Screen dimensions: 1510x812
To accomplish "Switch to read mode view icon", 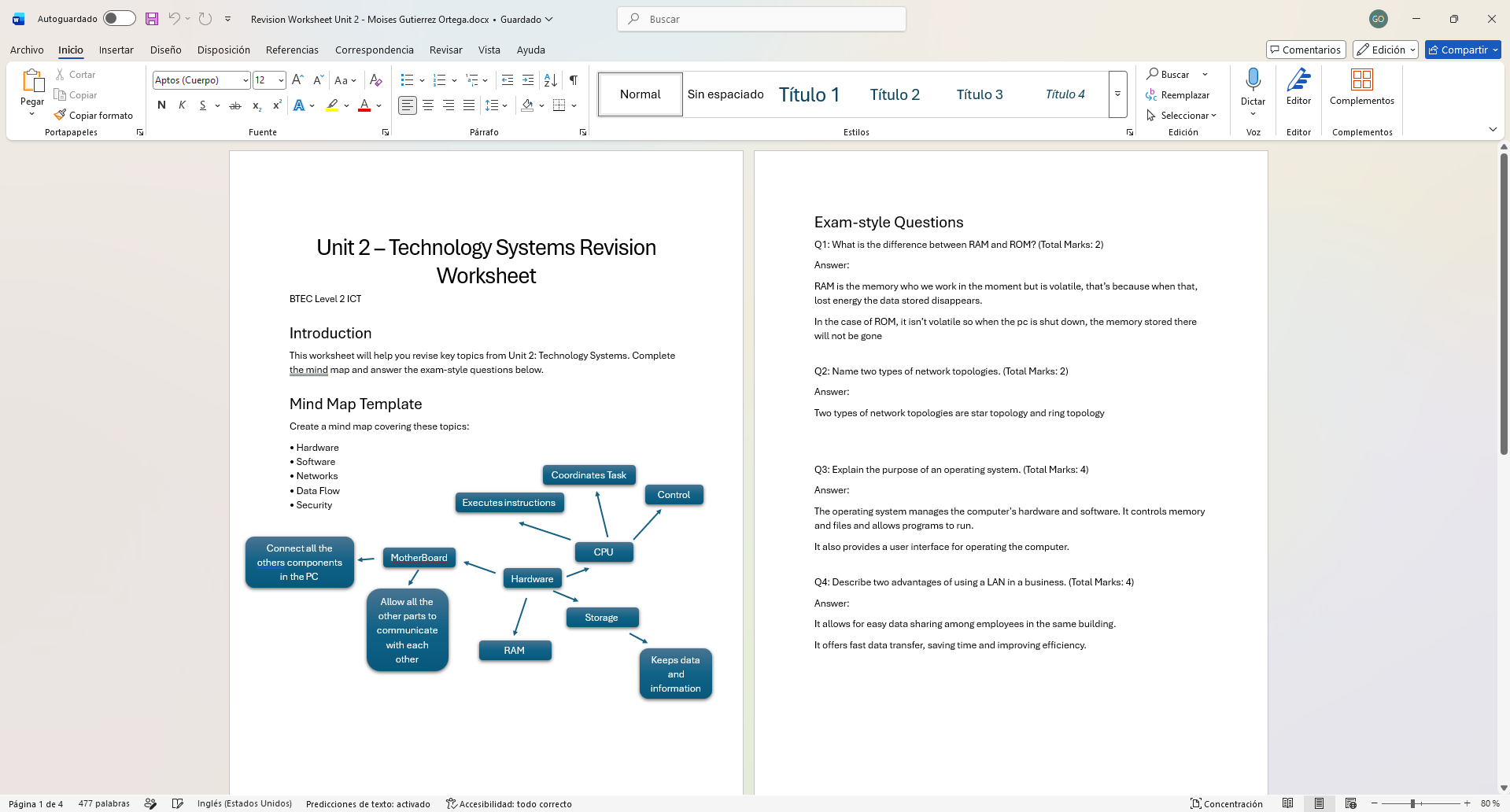I will [1288, 803].
